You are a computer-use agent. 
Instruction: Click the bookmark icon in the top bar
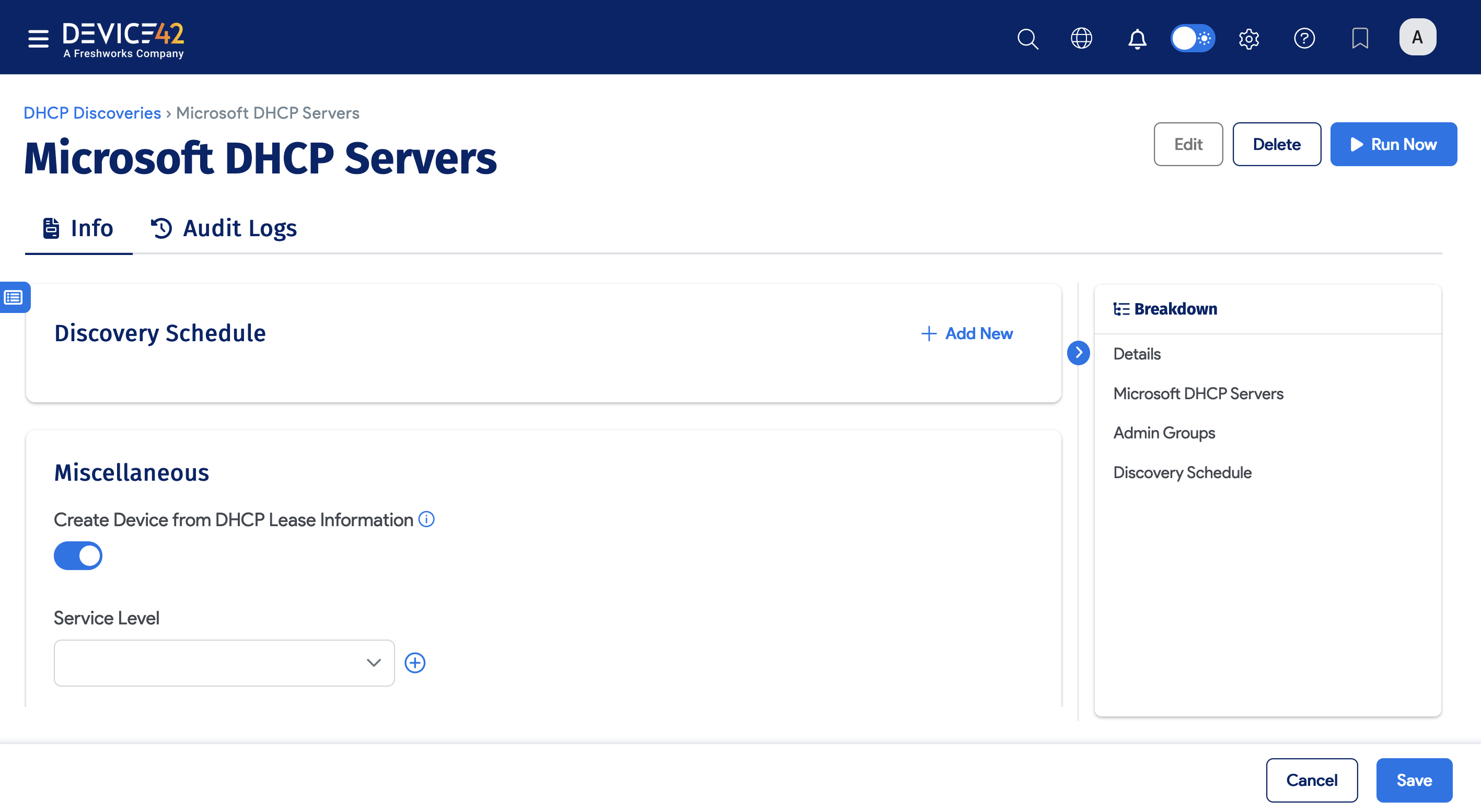(x=1360, y=38)
